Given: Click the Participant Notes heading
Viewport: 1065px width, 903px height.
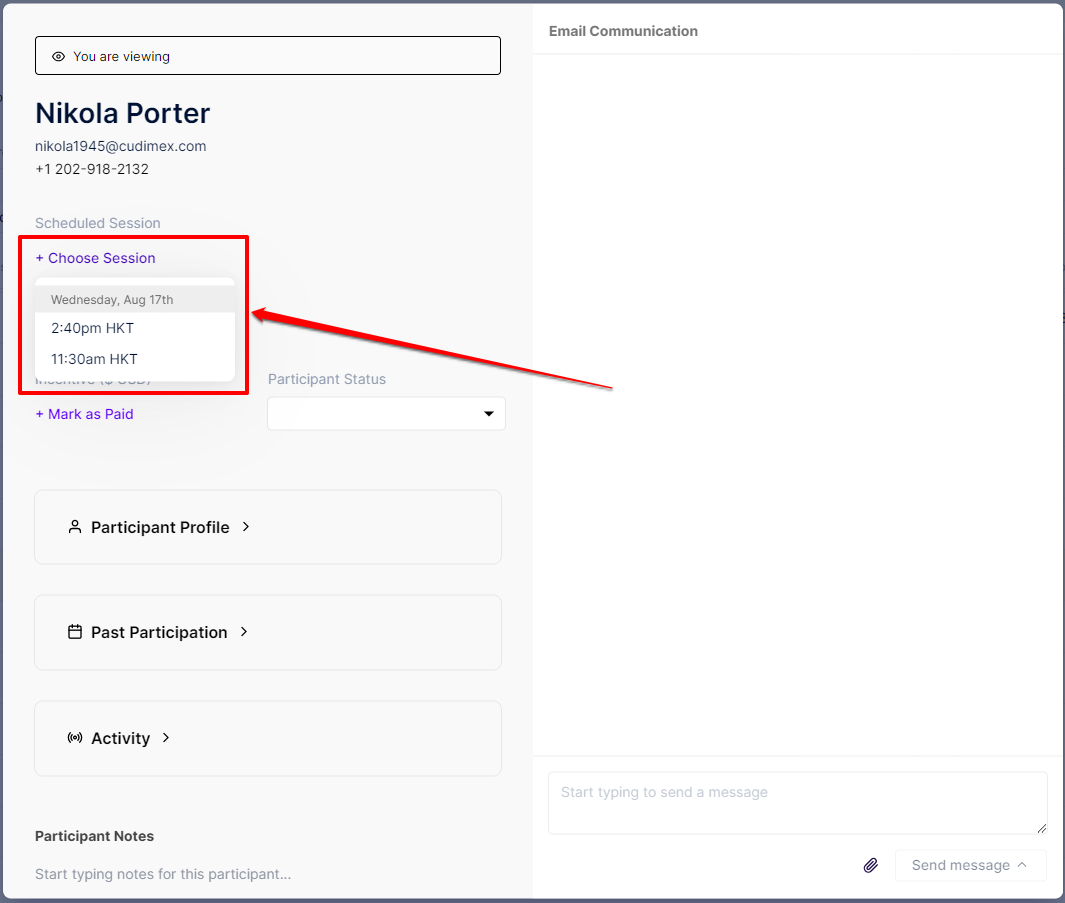Looking at the screenshot, I should pyautogui.click(x=94, y=836).
